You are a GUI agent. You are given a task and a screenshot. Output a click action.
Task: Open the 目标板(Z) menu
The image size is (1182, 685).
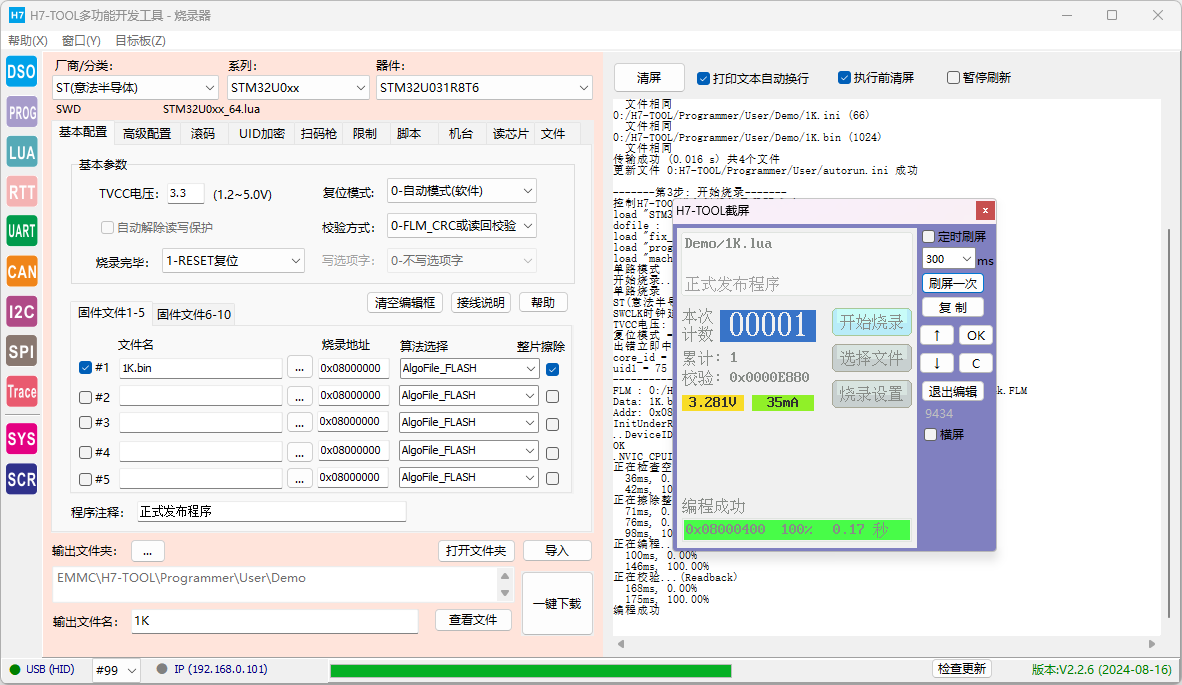[140, 41]
